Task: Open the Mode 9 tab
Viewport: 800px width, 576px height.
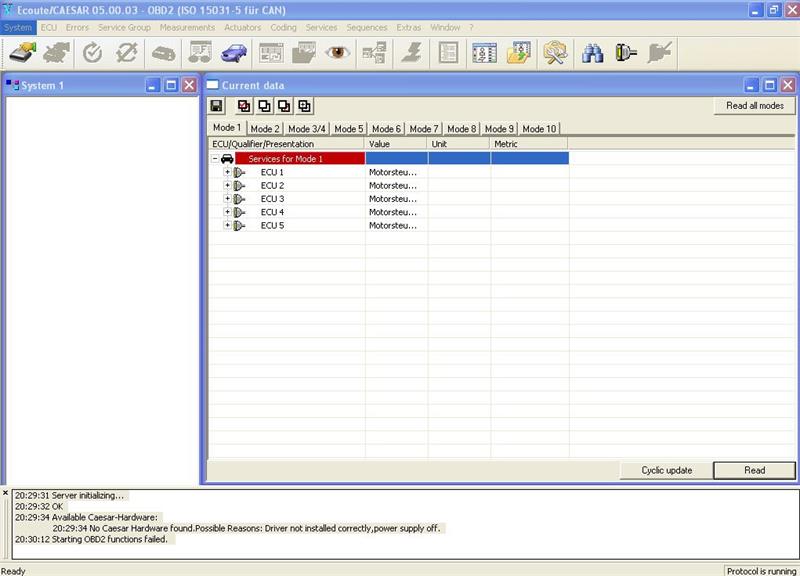Action: coord(499,129)
